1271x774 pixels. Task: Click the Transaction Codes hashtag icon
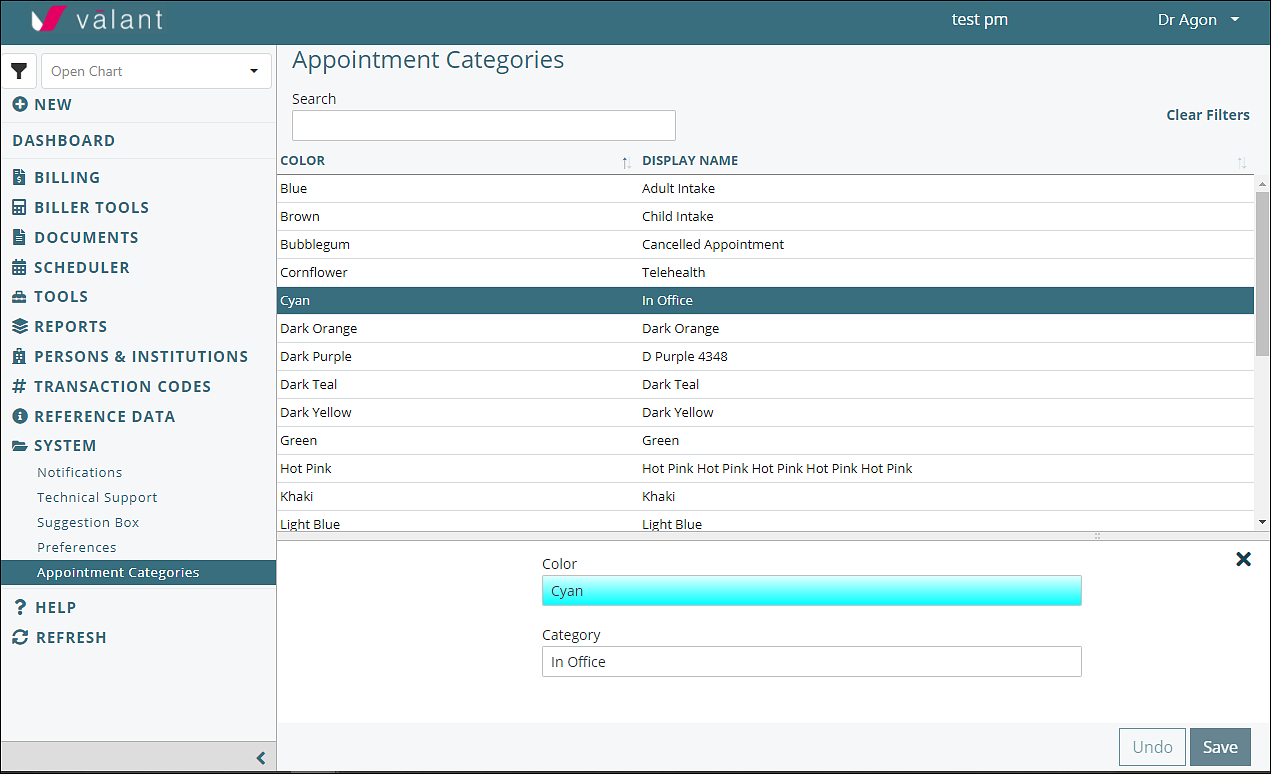(19, 386)
